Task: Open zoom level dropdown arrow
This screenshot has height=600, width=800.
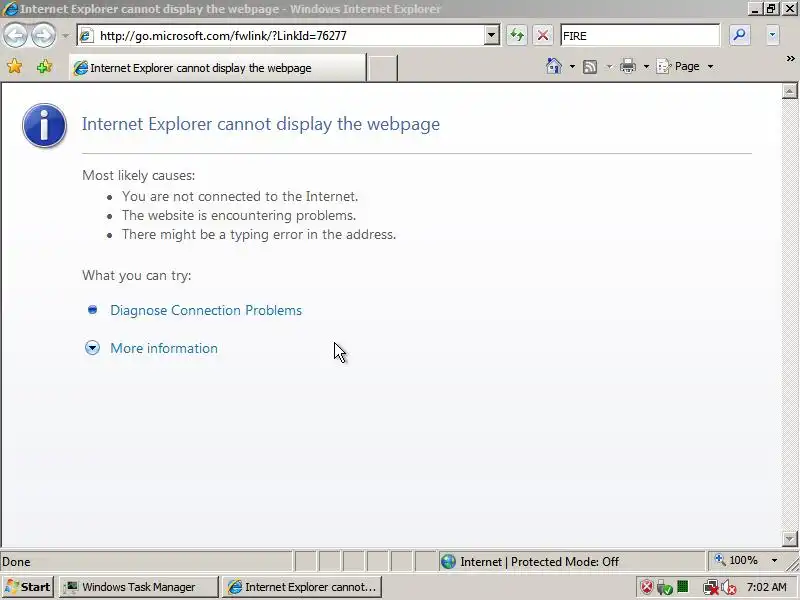Action: [774, 561]
